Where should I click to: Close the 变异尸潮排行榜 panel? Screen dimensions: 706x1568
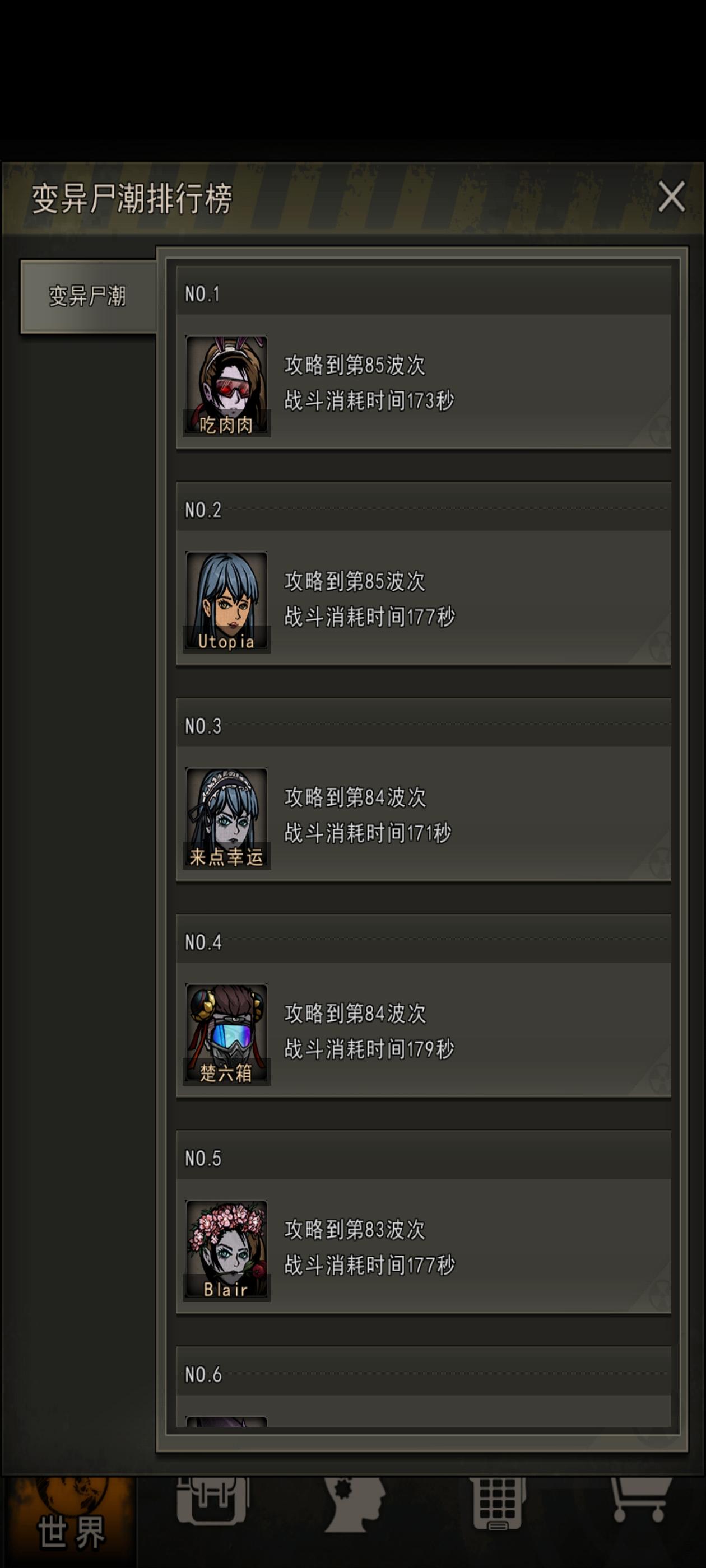point(671,197)
